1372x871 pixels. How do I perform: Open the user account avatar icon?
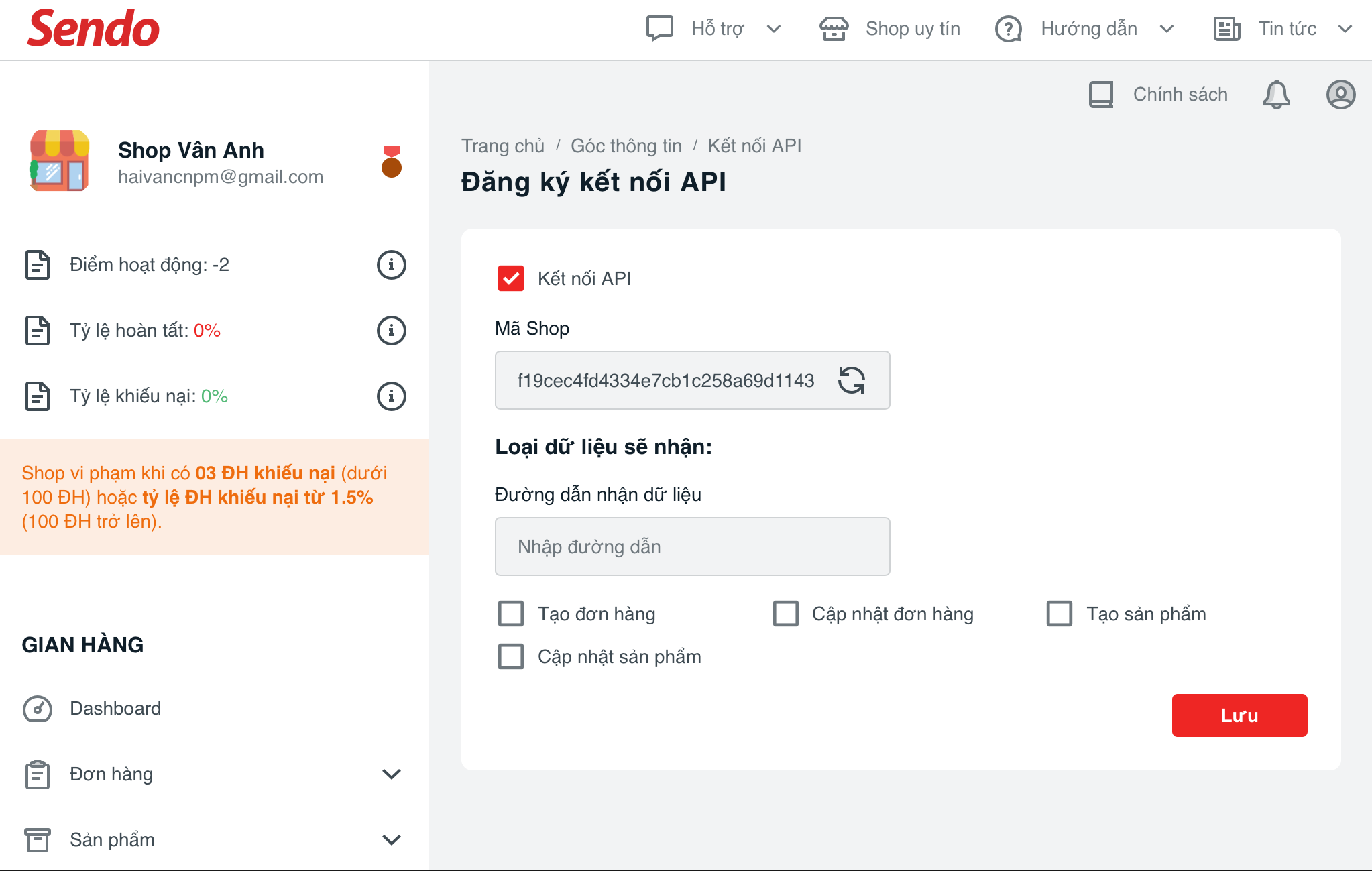[1340, 95]
